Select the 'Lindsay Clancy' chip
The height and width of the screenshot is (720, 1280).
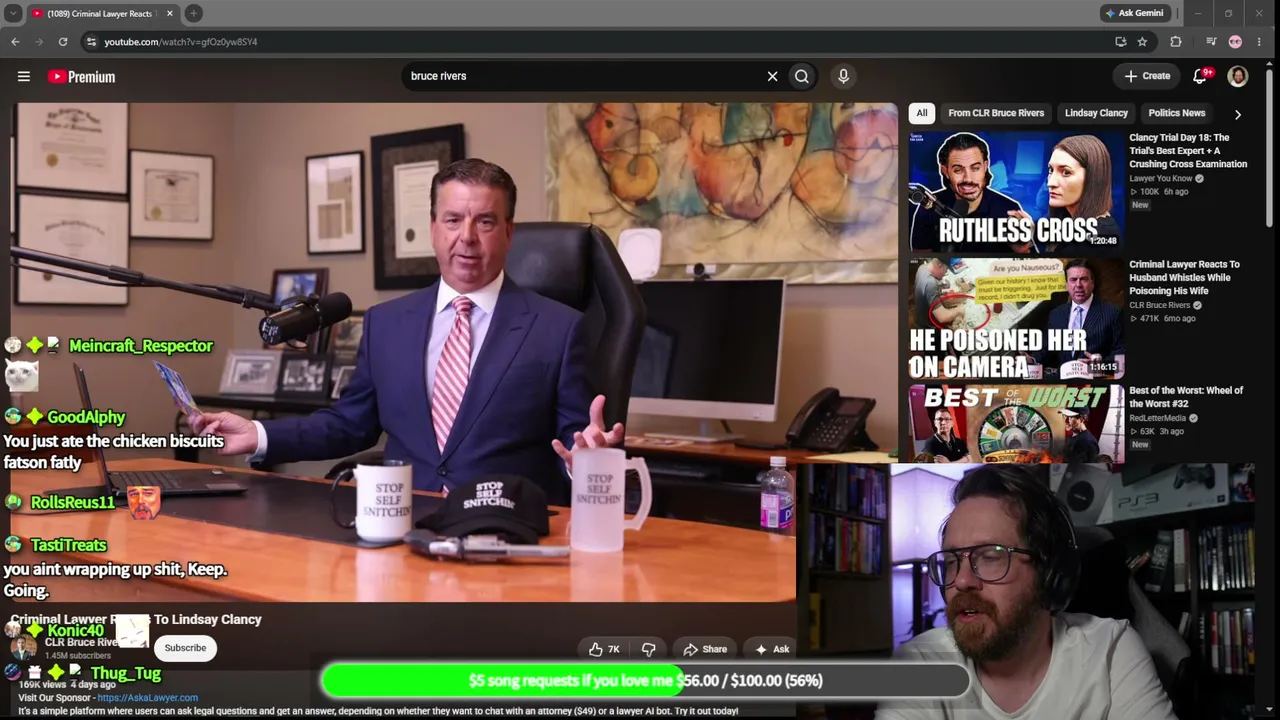(1096, 113)
